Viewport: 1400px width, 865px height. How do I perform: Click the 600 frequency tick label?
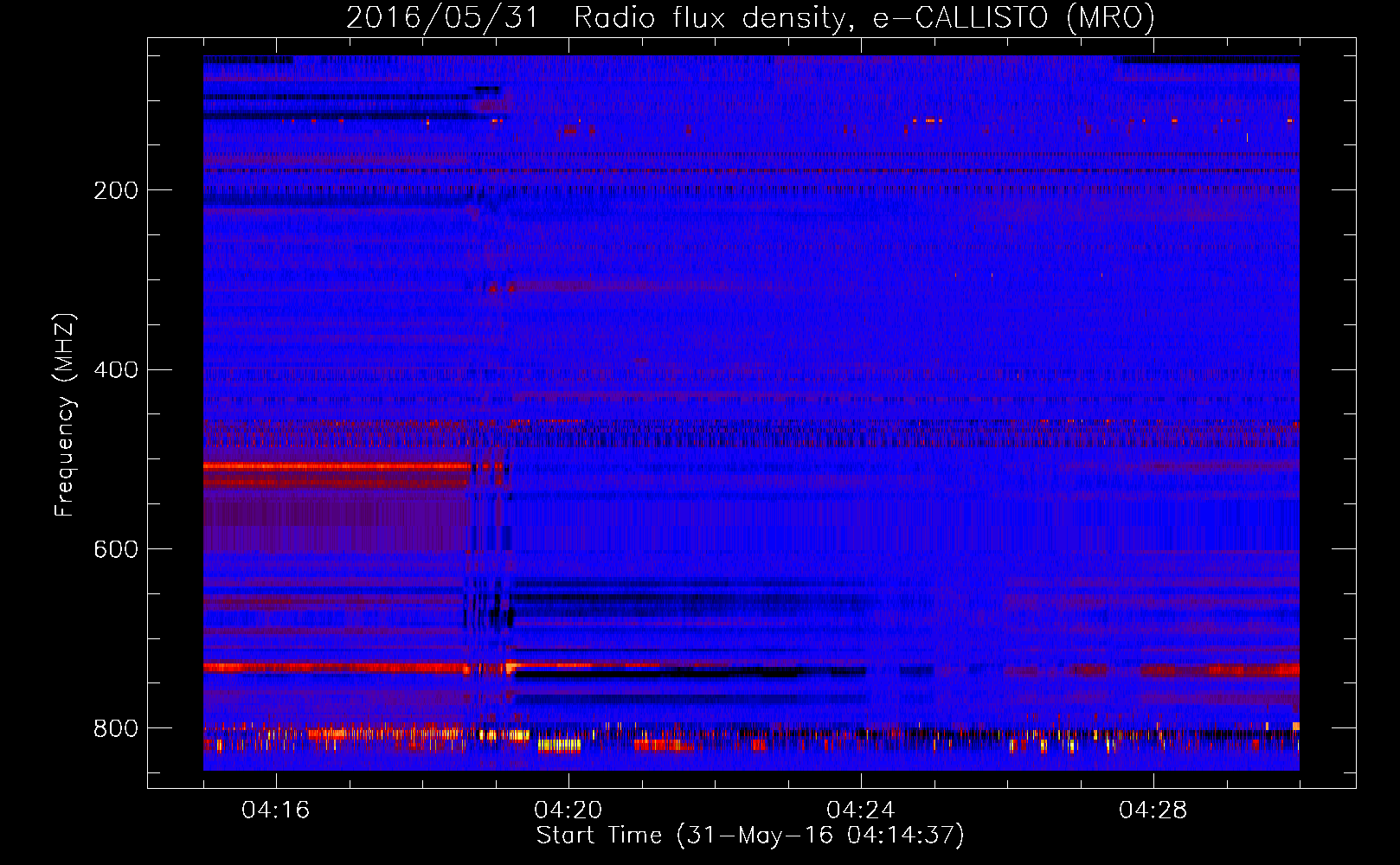116,550
